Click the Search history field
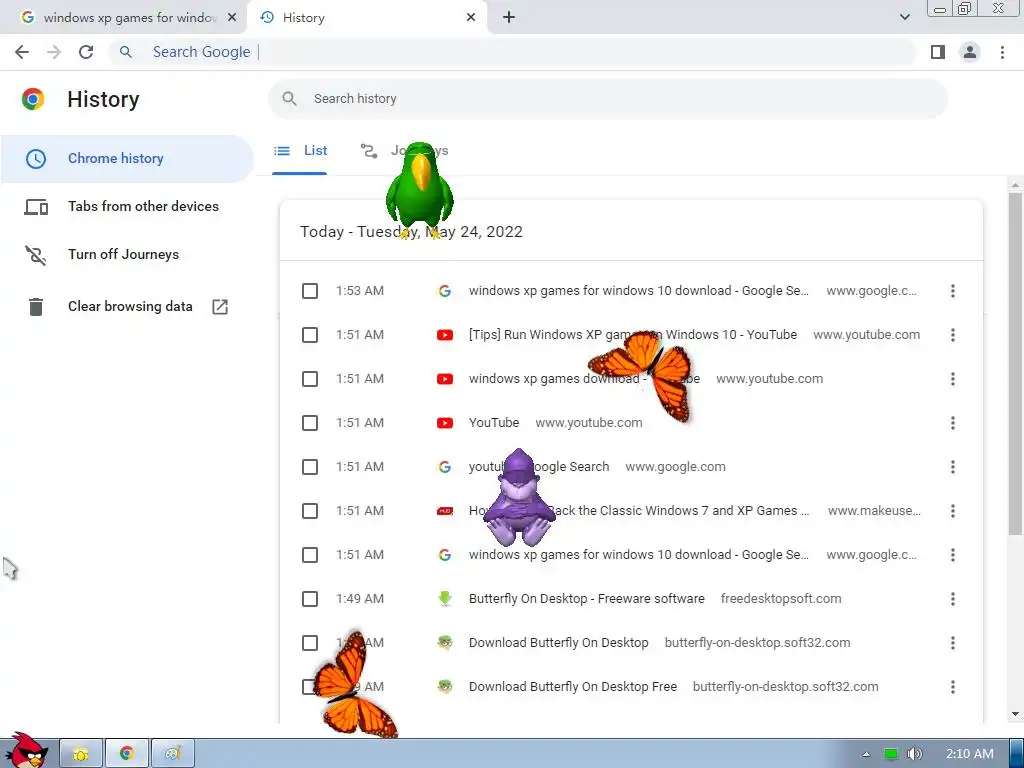Viewport: 1024px width, 768px height. pyautogui.click(x=607, y=99)
